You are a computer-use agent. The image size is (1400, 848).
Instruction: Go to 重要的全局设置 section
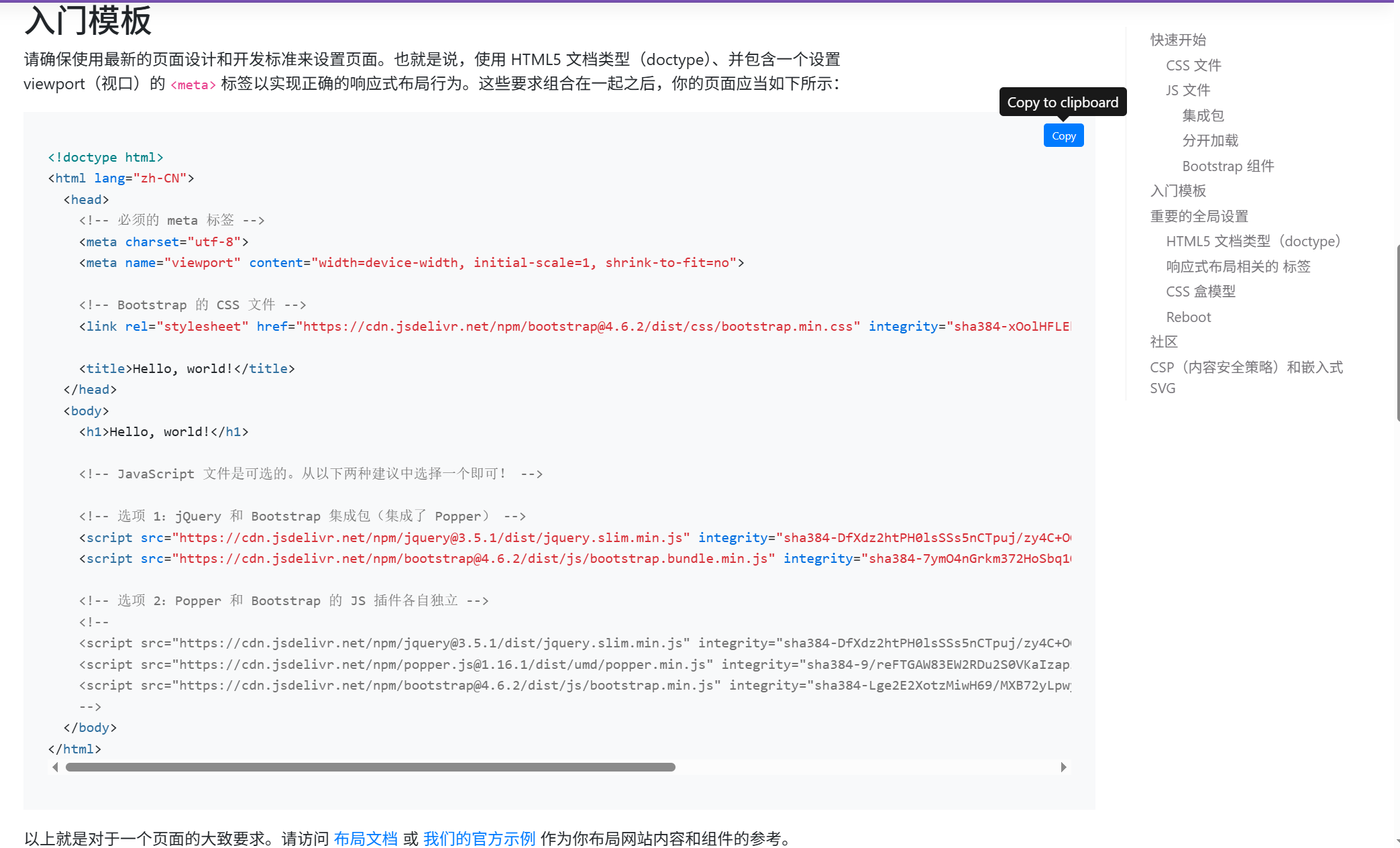coord(1199,216)
